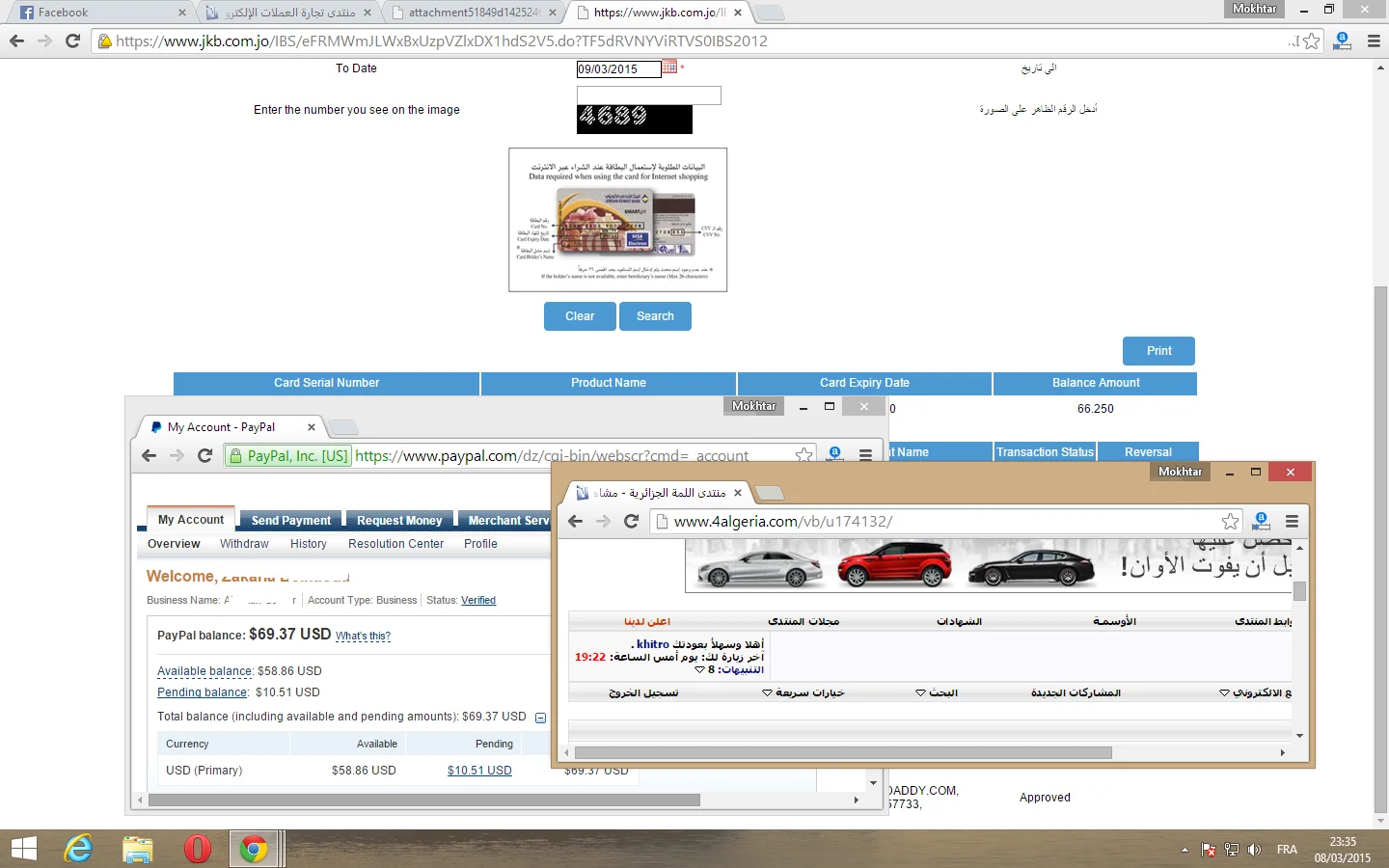Image resolution: width=1389 pixels, height=868 pixels.
Task: Open the calendar picker beside To Date
Action: pos(669,67)
